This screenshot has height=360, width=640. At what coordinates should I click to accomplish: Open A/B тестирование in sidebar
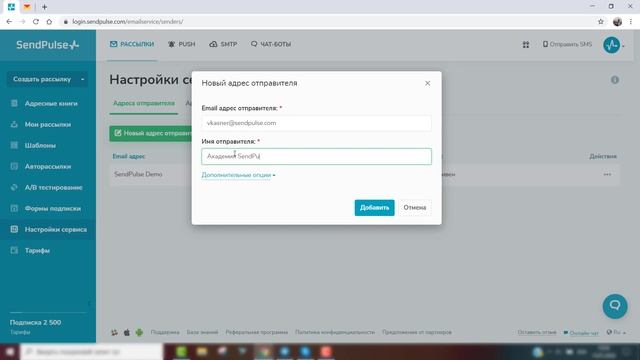[x=53, y=187]
